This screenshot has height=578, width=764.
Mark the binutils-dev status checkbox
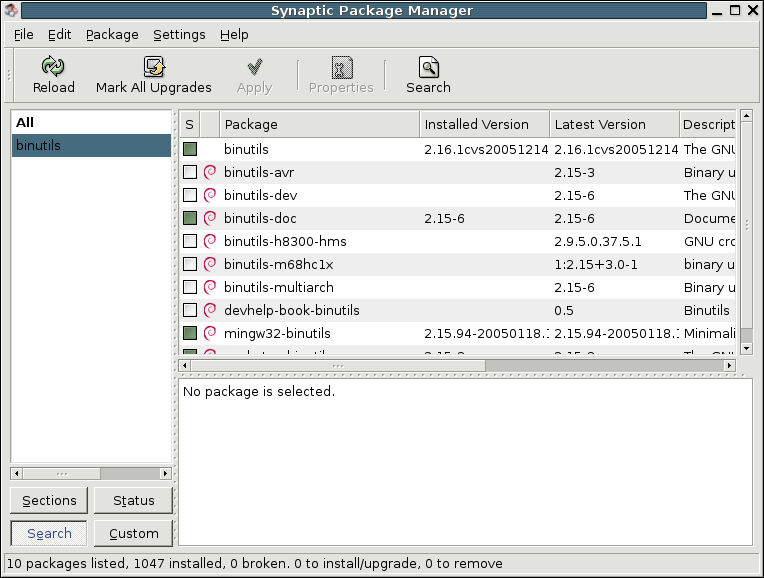[190, 195]
